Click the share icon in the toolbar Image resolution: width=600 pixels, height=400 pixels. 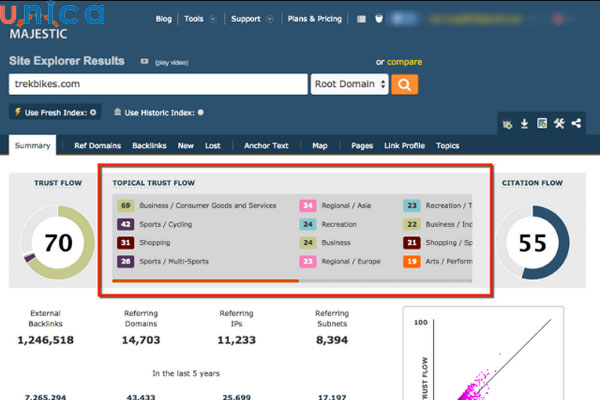pyautogui.click(x=576, y=123)
